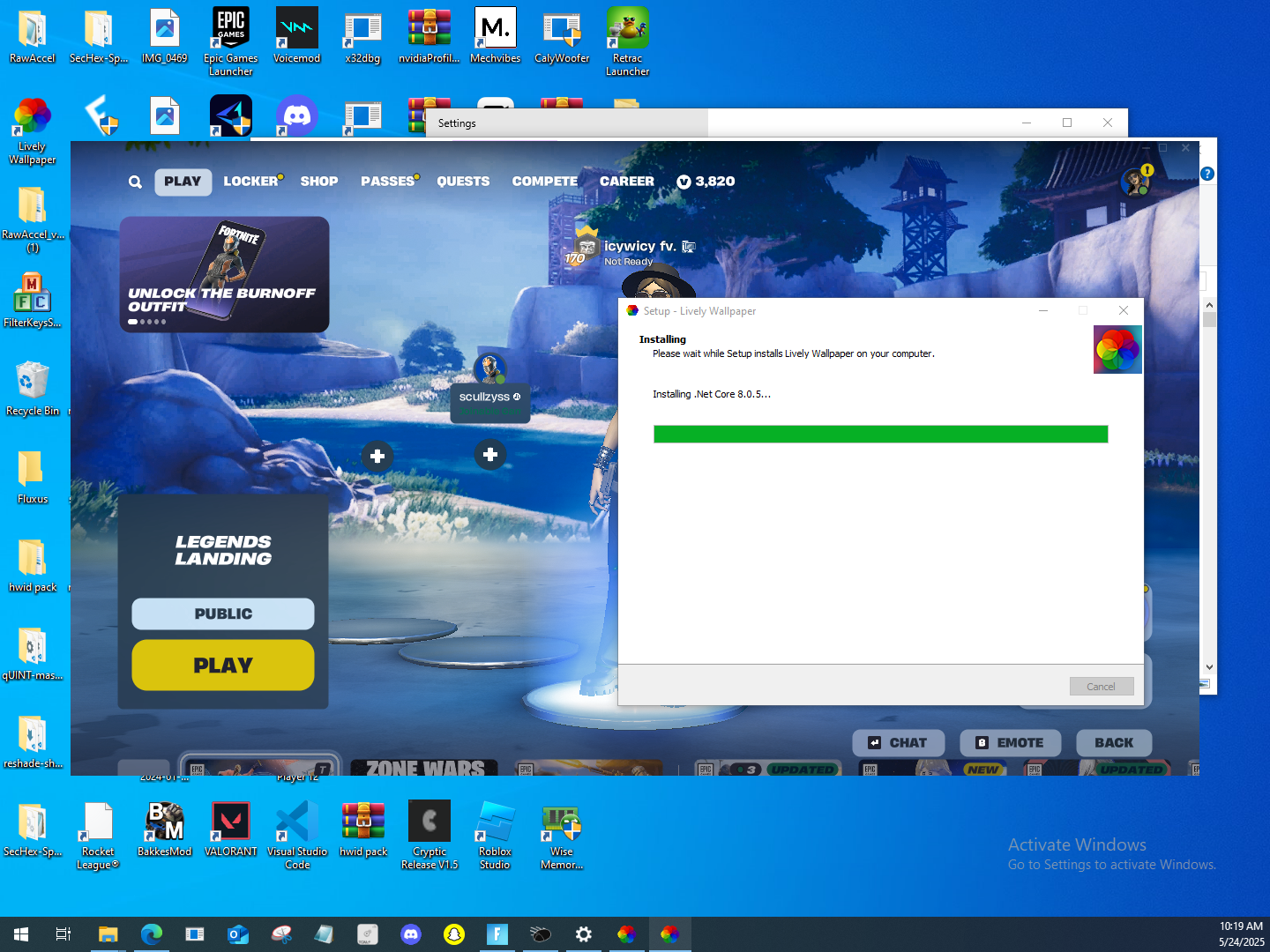Click the V-Bucks balance 3,820
This screenshot has height=952, width=1270.
point(706,182)
